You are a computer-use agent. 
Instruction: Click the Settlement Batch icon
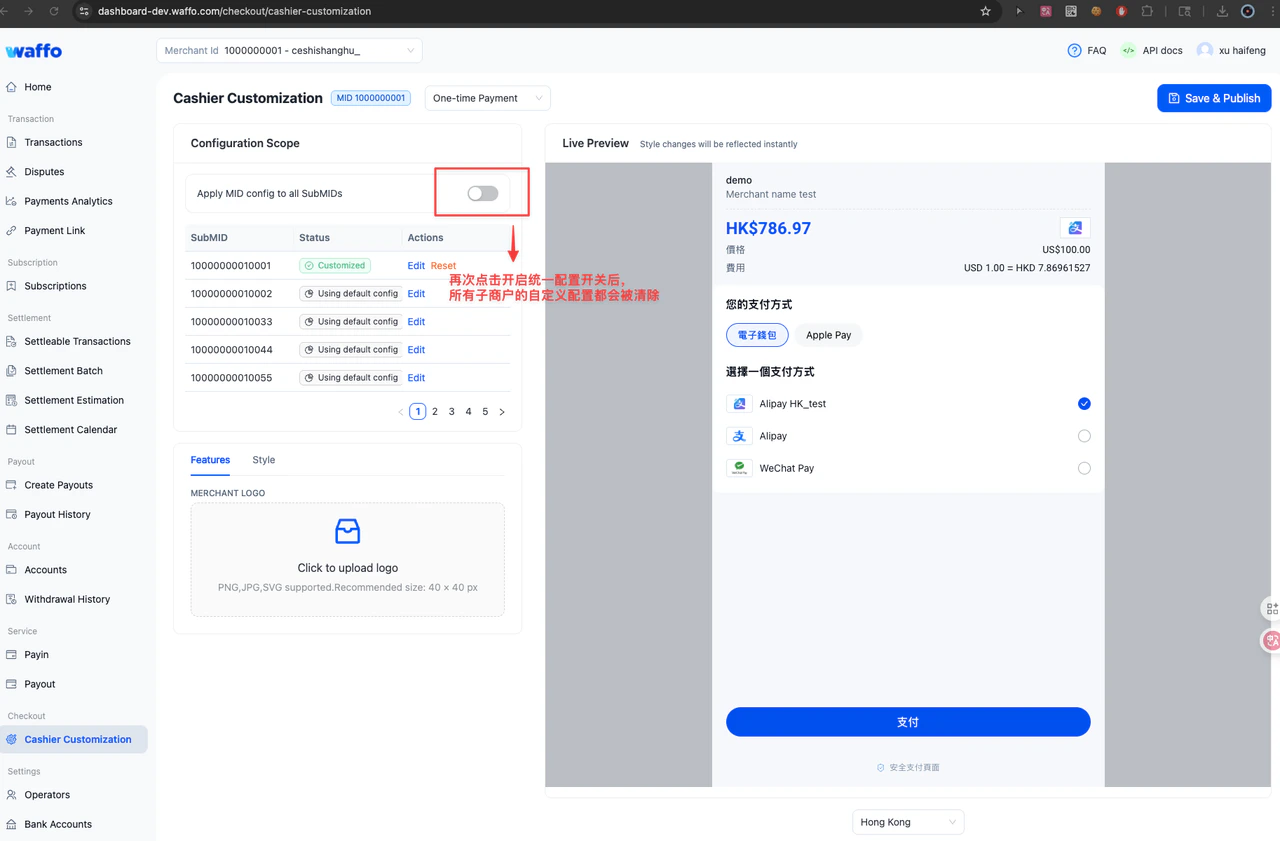pos(11,371)
